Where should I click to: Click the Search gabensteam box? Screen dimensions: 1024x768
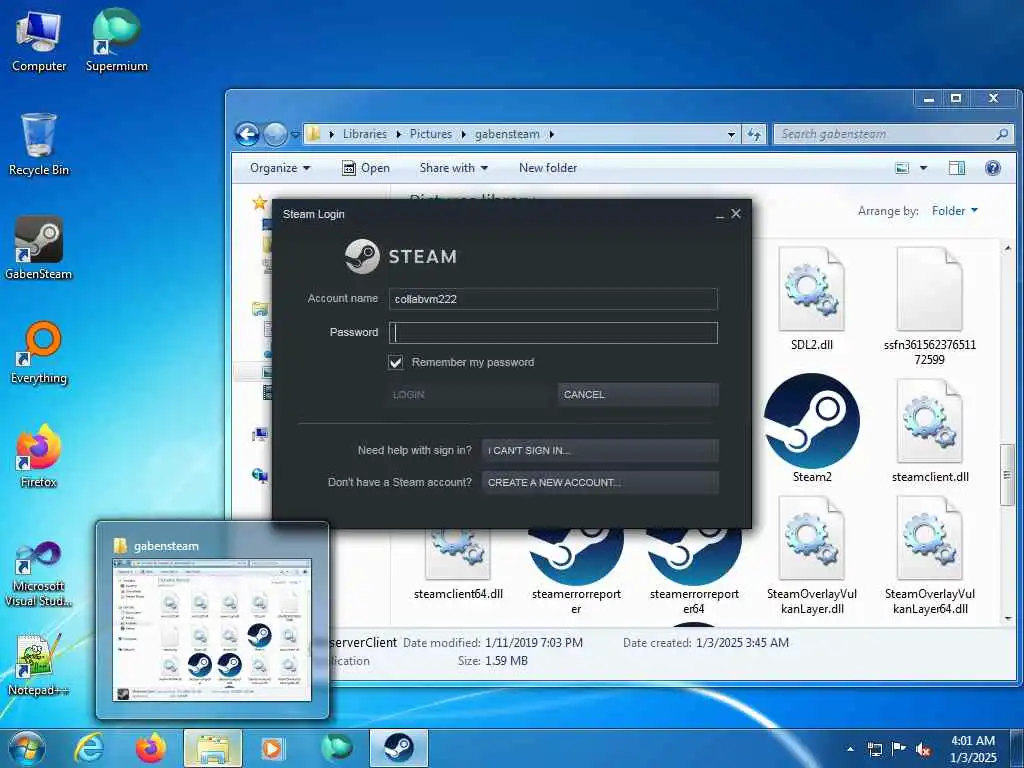point(893,134)
